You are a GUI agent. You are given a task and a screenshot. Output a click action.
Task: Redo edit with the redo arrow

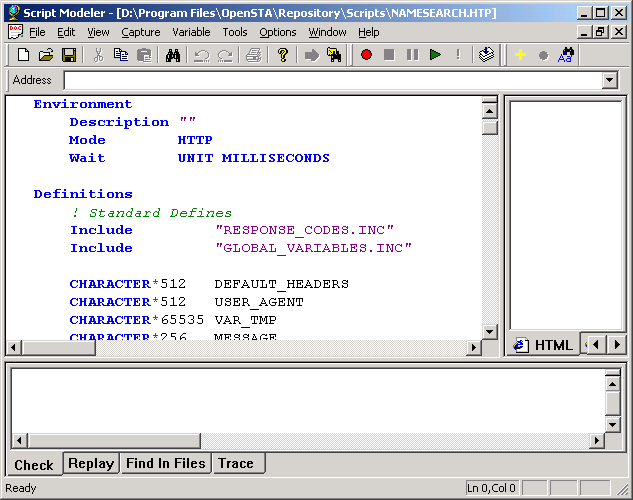point(225,55)
